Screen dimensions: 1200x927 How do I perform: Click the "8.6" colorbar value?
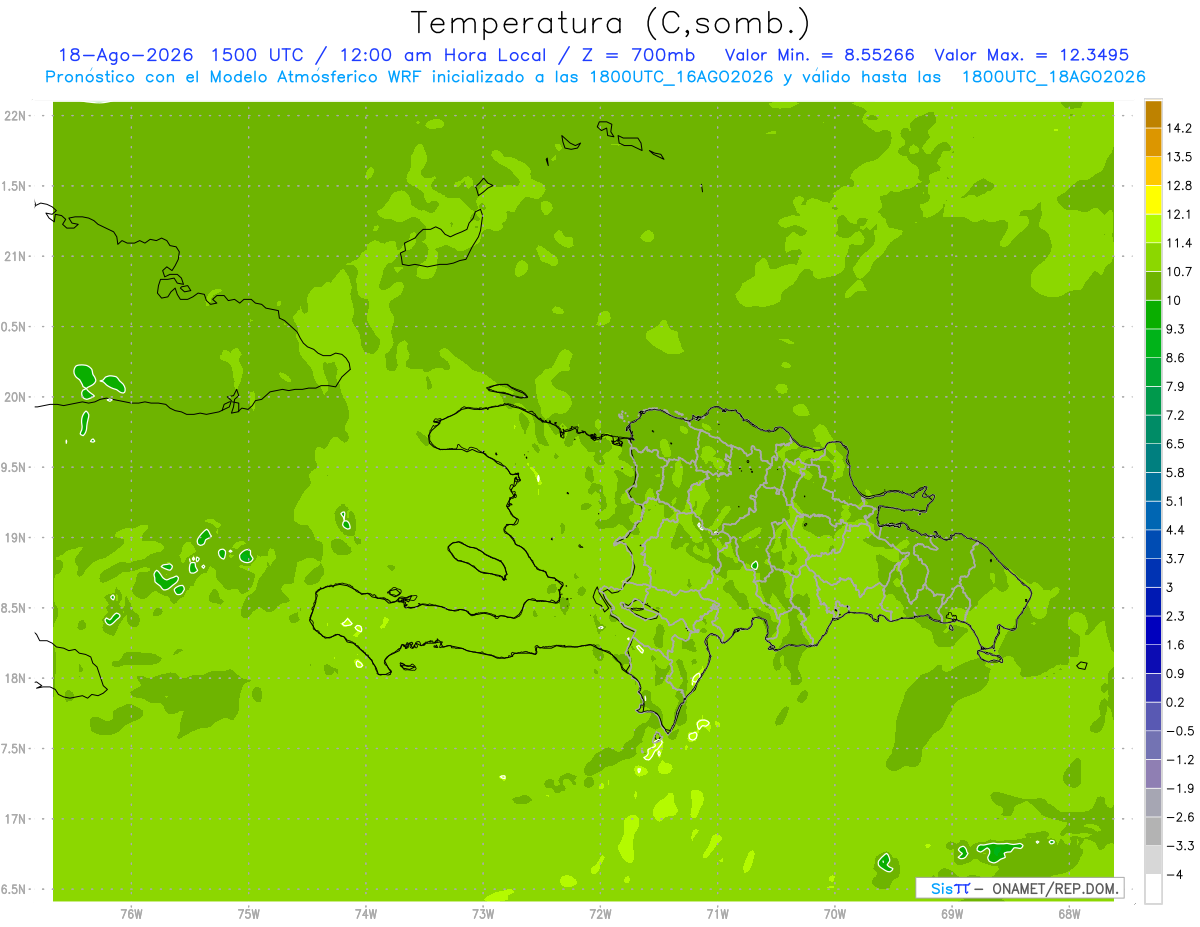coord(1177,358)
